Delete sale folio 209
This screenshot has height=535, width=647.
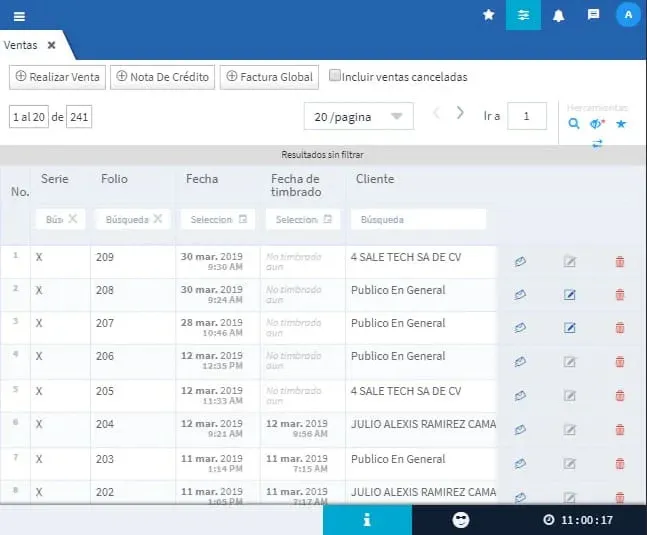tap(620, 262)
